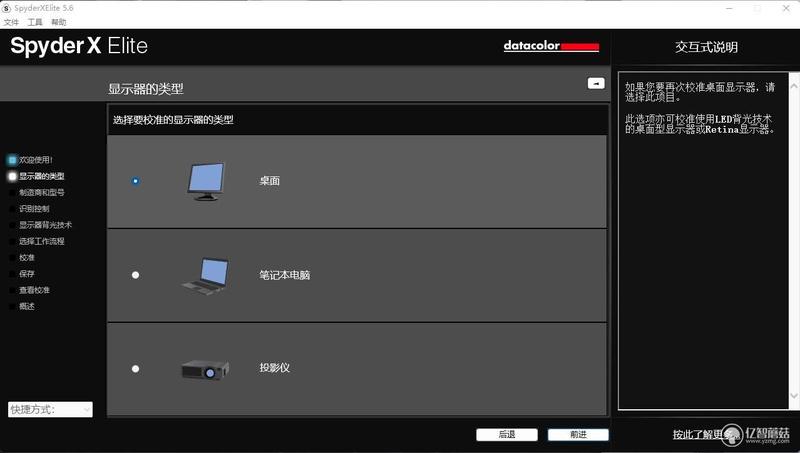Click the 选择要校准的显示器的类型 instruction text
Screen dimensions: 800x453
point(173,120)
